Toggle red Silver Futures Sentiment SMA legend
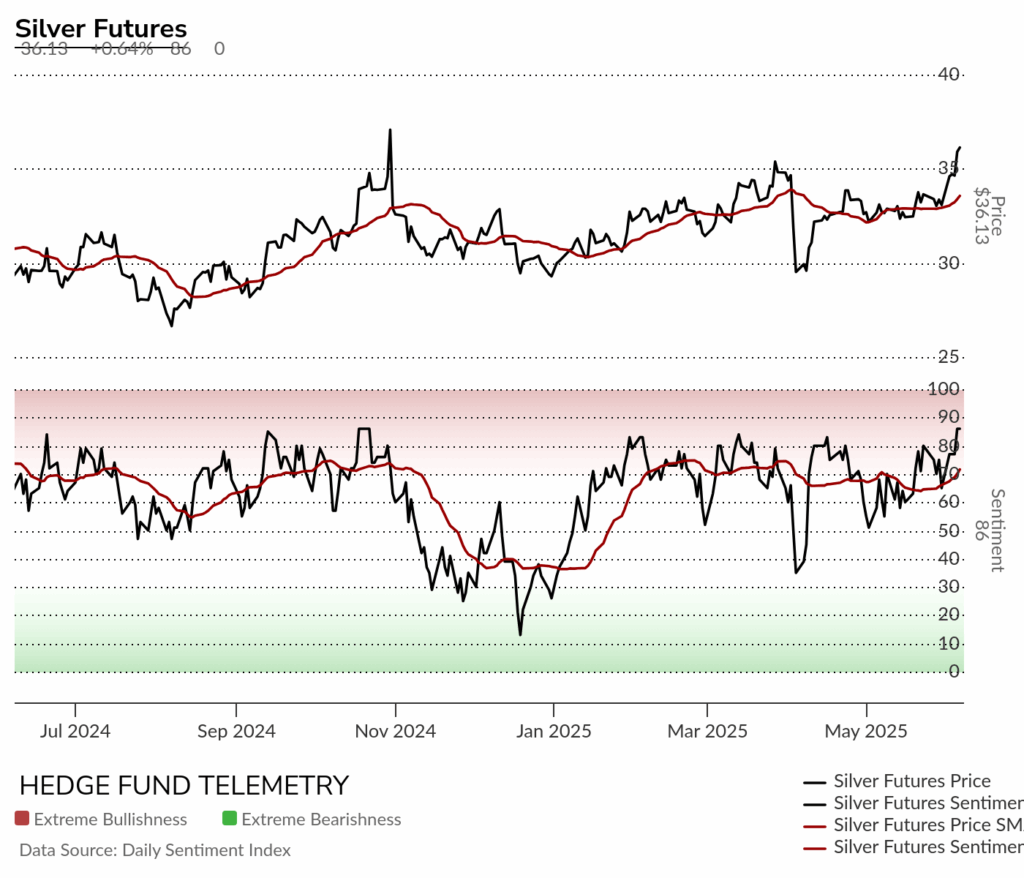 coord(913,847)
